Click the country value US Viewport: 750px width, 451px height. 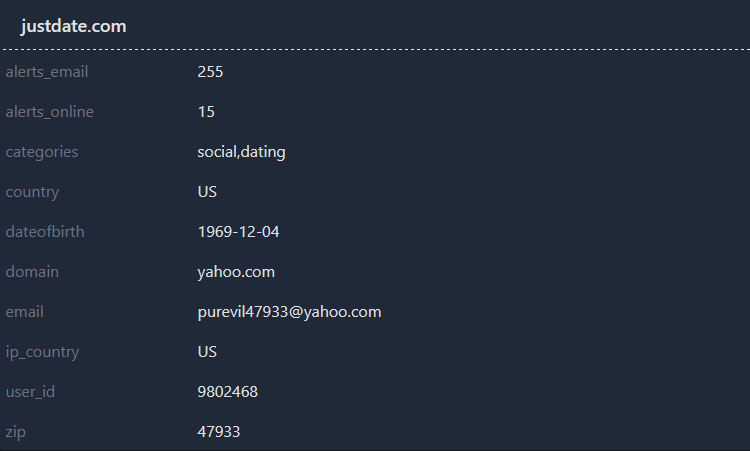tap(208, 192)
